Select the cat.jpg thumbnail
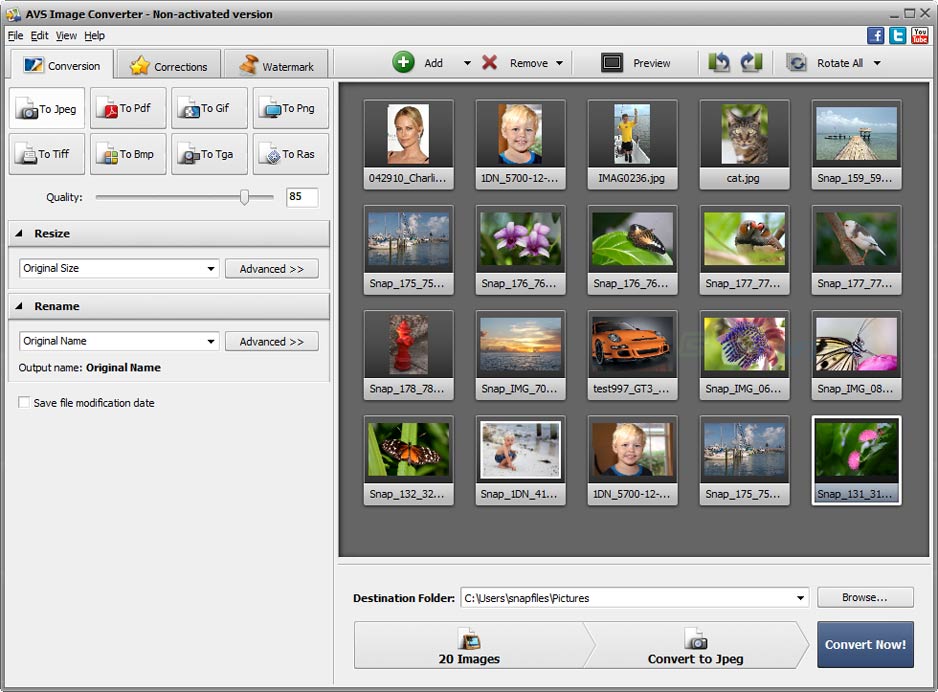Screen dimensions: 938x692 pos(744,144)
